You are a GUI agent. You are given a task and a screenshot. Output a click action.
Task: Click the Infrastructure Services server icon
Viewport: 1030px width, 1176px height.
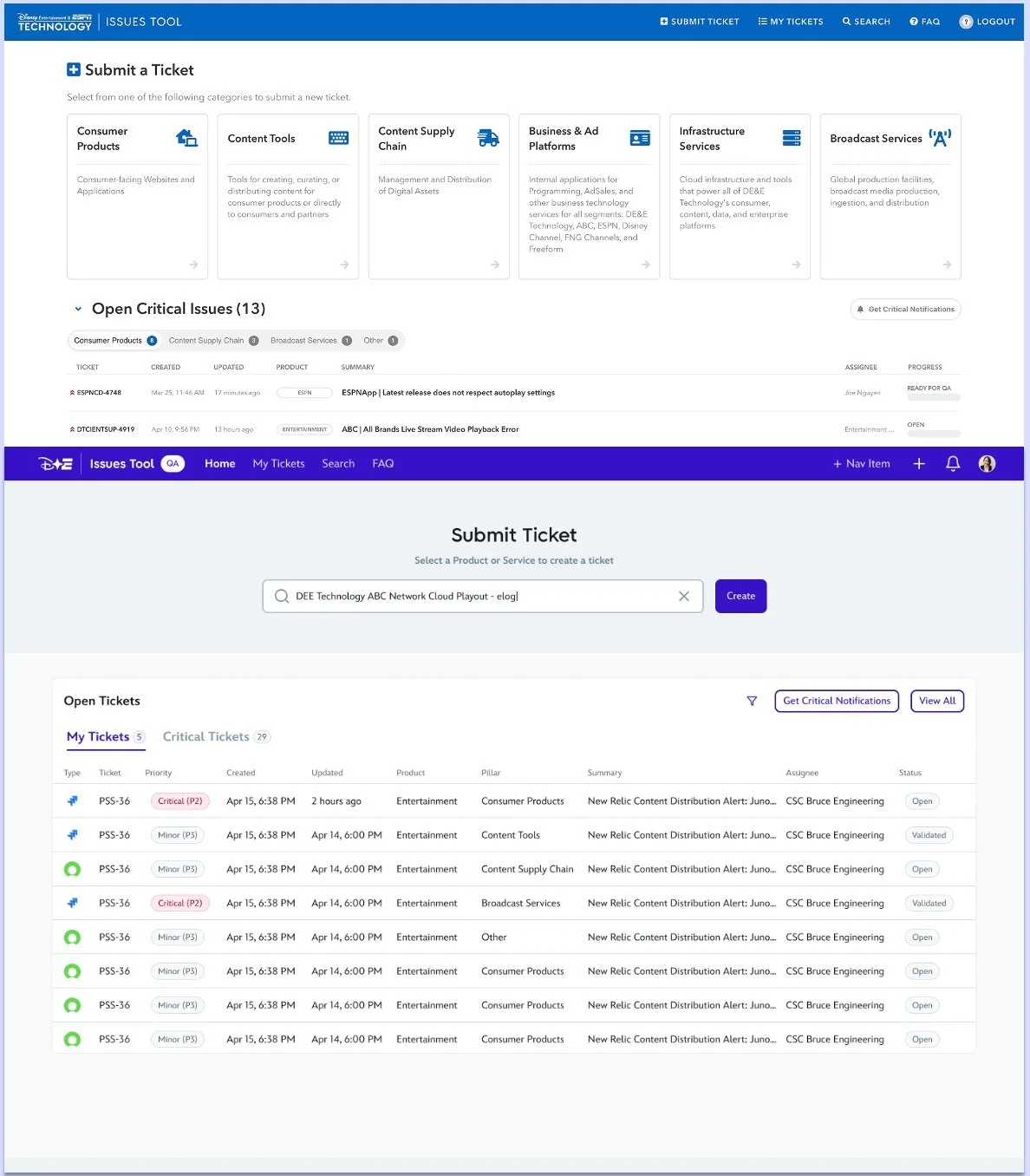point(792,138)
